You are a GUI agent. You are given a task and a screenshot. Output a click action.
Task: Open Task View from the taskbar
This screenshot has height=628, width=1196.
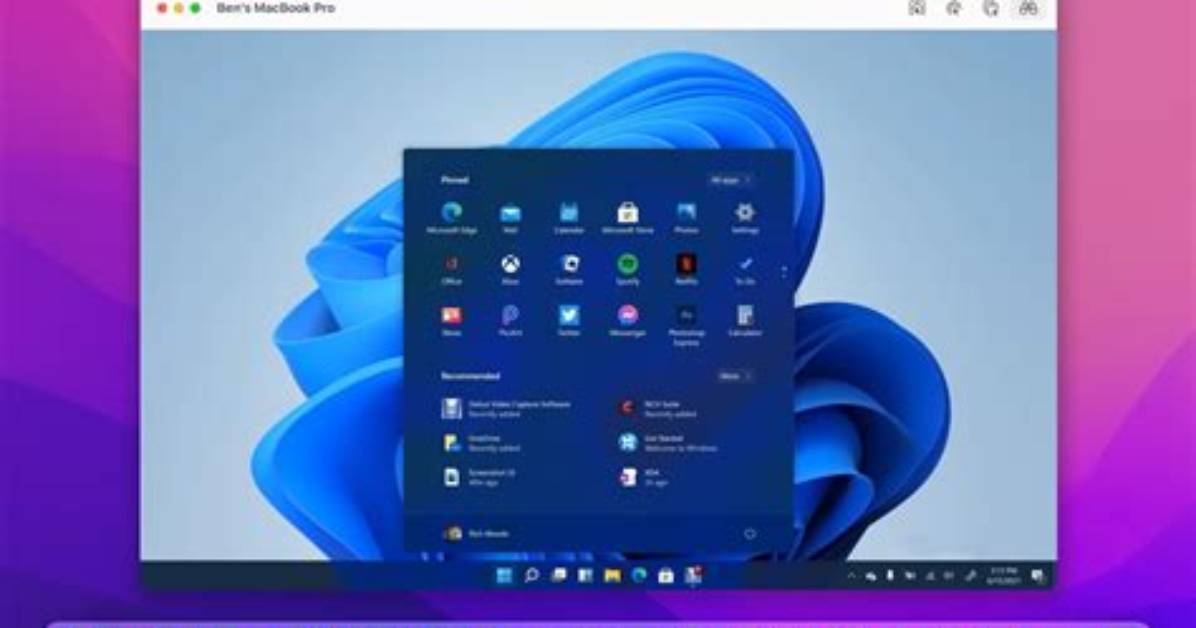(x=558, y=575)
